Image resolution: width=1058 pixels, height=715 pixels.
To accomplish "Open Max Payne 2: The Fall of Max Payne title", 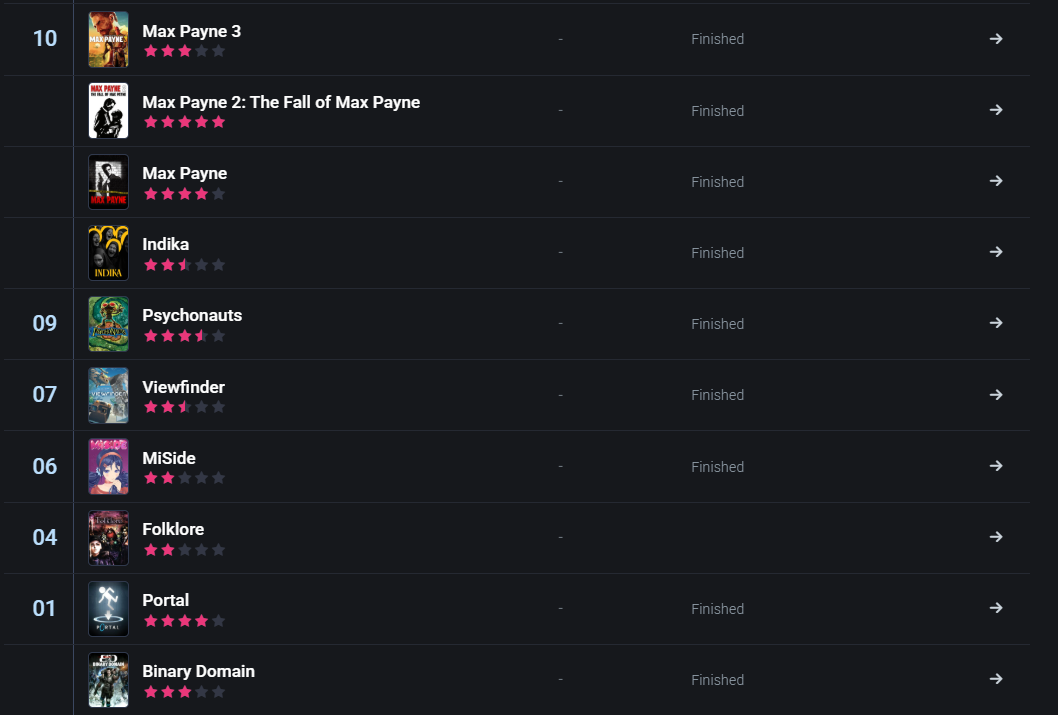I will [281, 102].
